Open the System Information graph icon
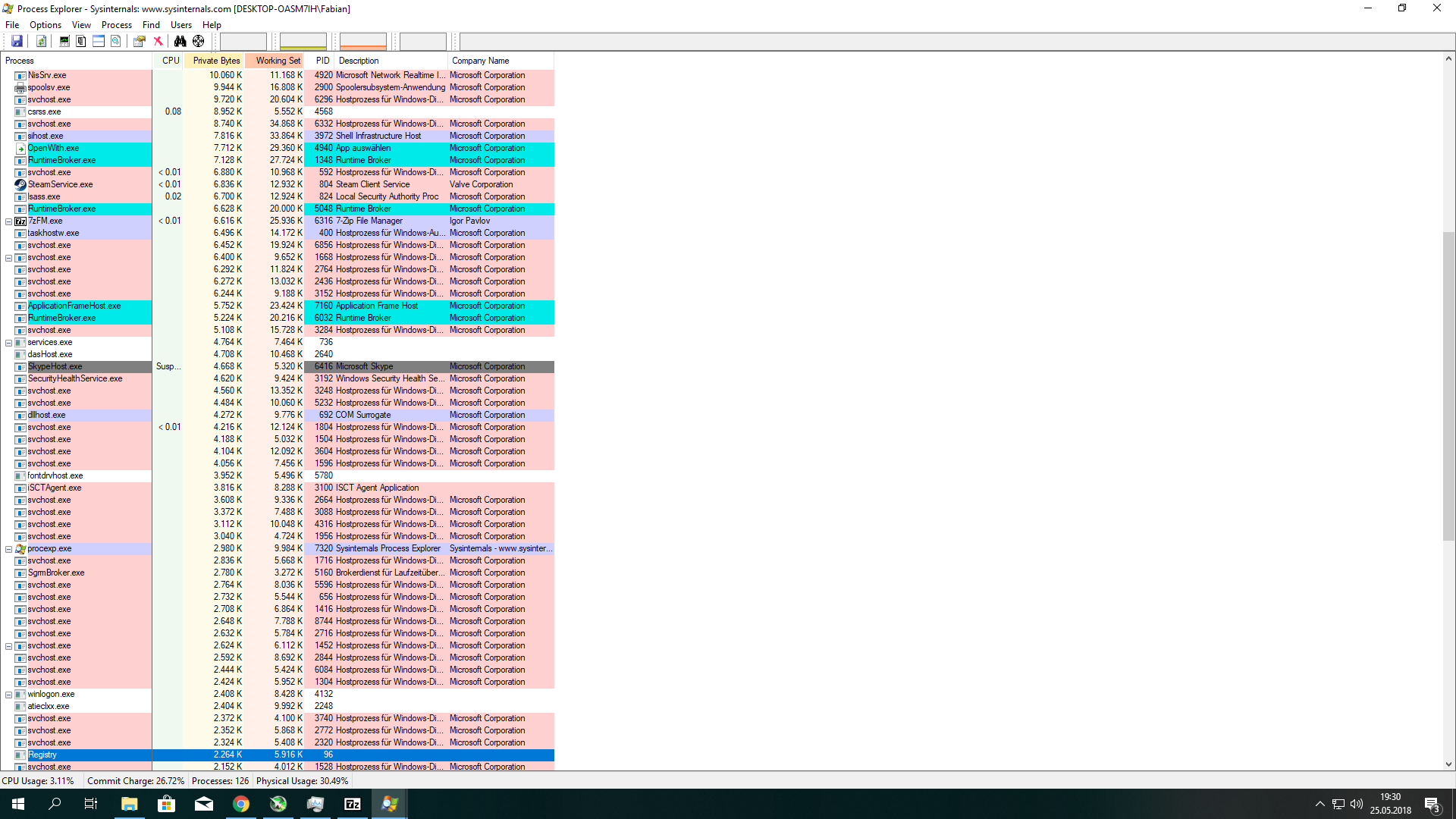1456x819 pixels. (x=64, y=41)
